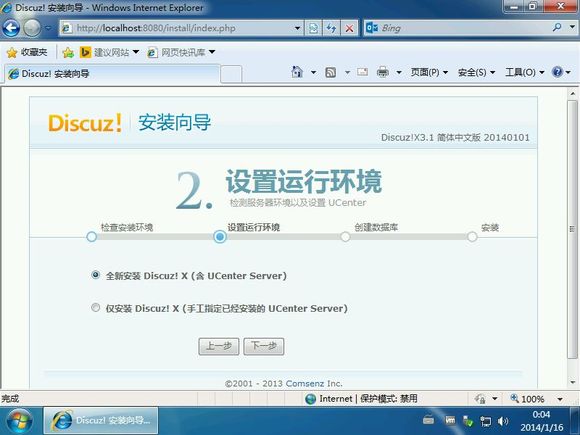
Task: Select 仅安装 Discuz! X radio button
Action: [x=95, y=307]
